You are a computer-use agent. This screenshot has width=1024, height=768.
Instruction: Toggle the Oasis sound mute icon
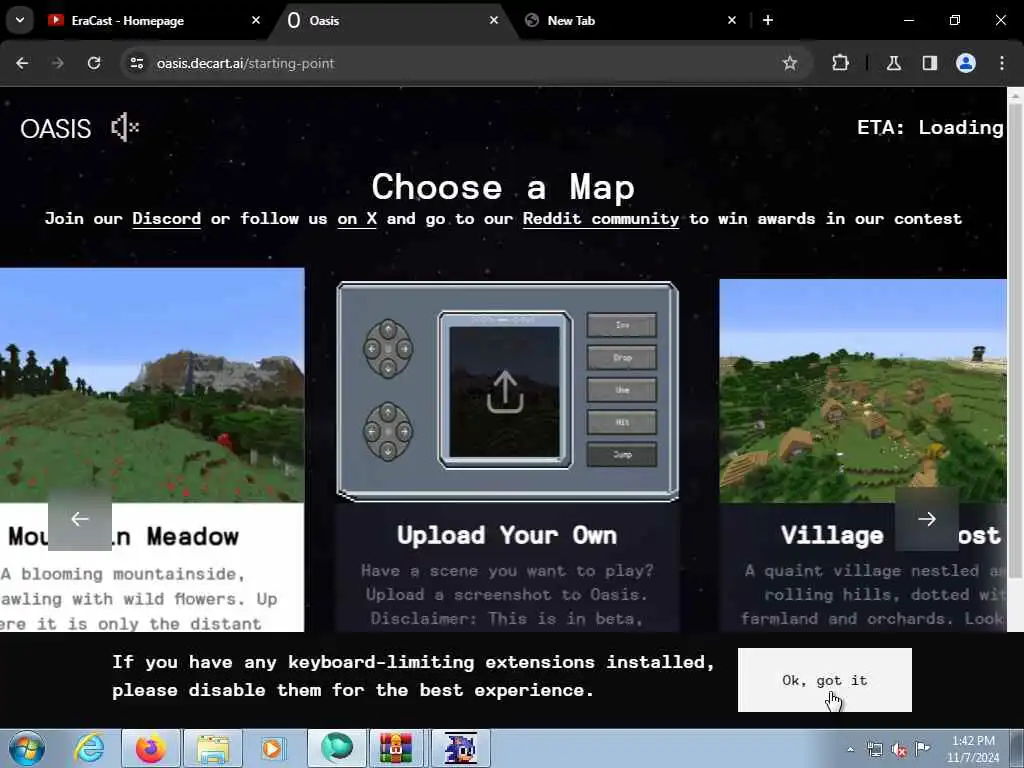[125, 127]
